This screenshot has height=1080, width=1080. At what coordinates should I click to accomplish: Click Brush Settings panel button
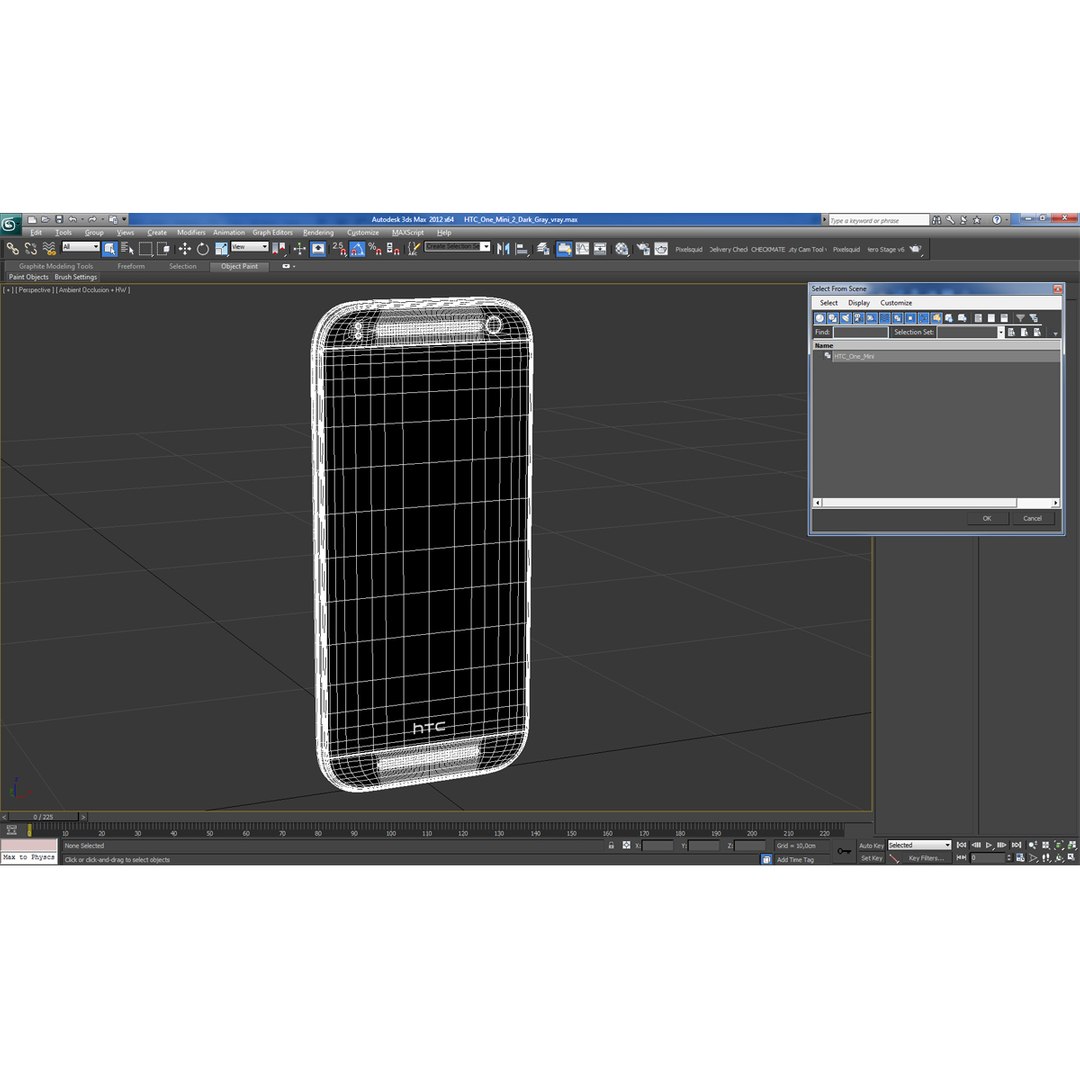point(76,277)
